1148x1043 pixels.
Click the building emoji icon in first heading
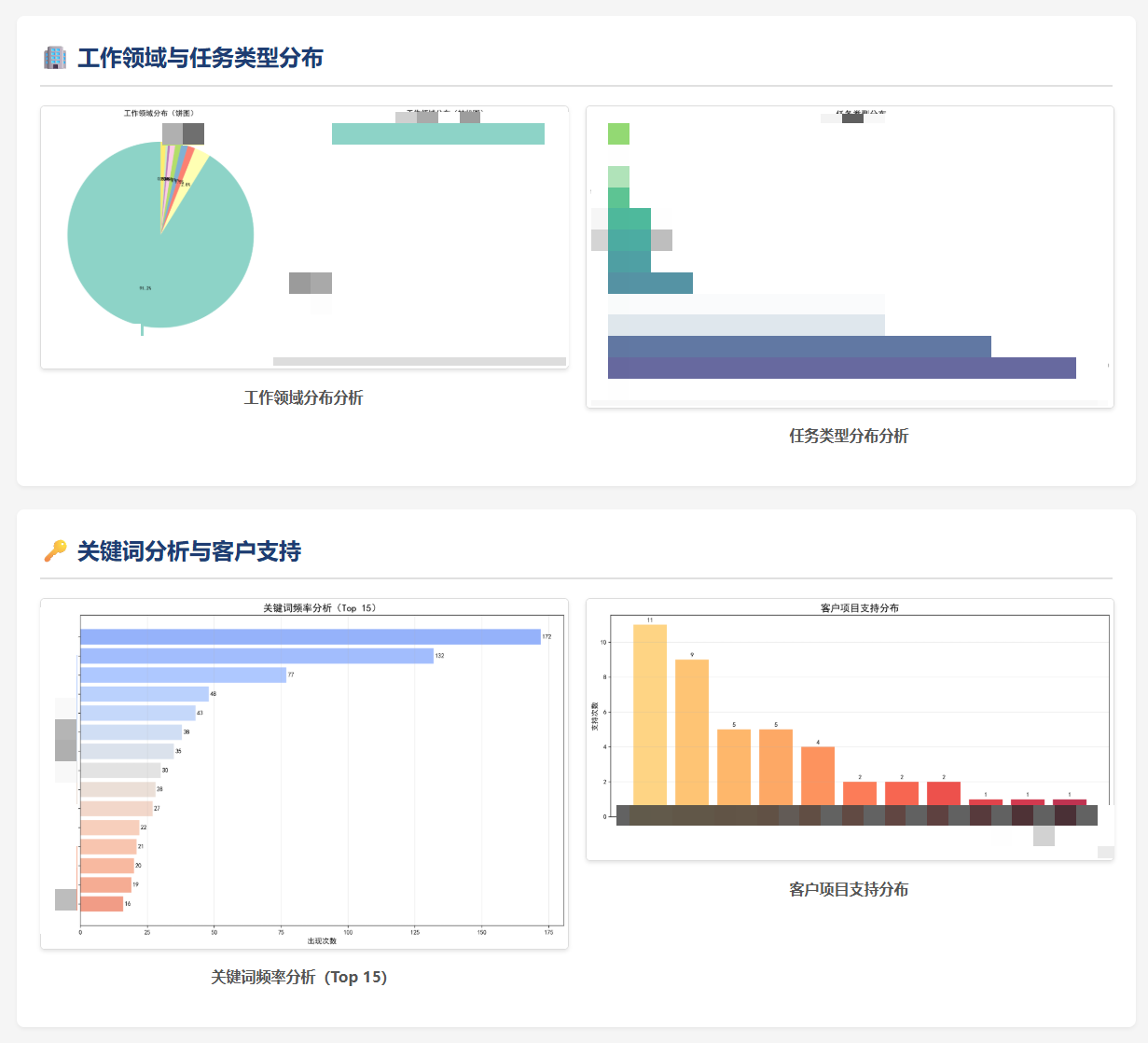[55, 58]
